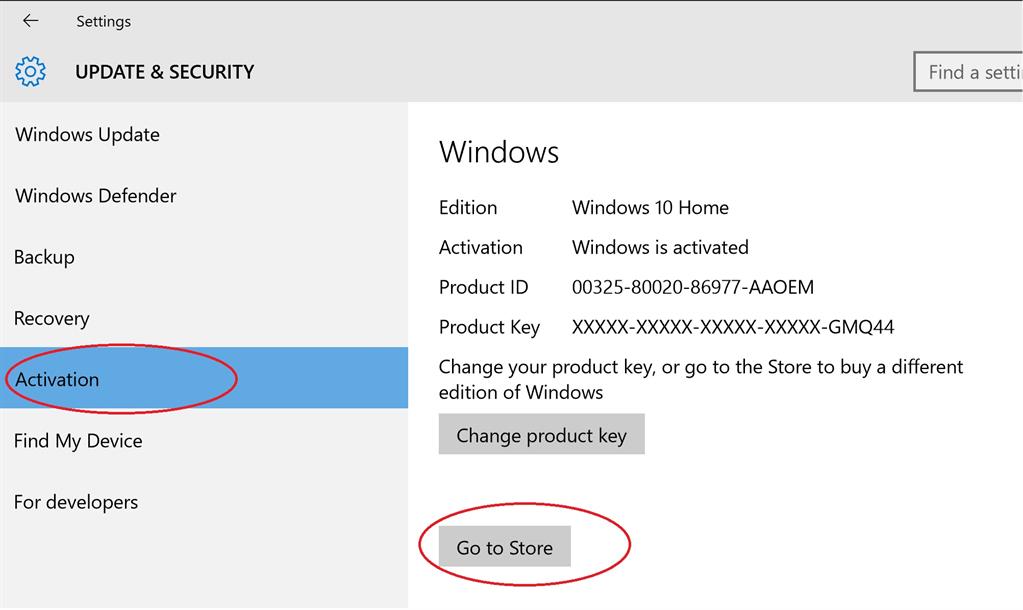Click the 'Windows 10 Home' edition text
Screen dimensions: 1023x610
pos(650,208)
